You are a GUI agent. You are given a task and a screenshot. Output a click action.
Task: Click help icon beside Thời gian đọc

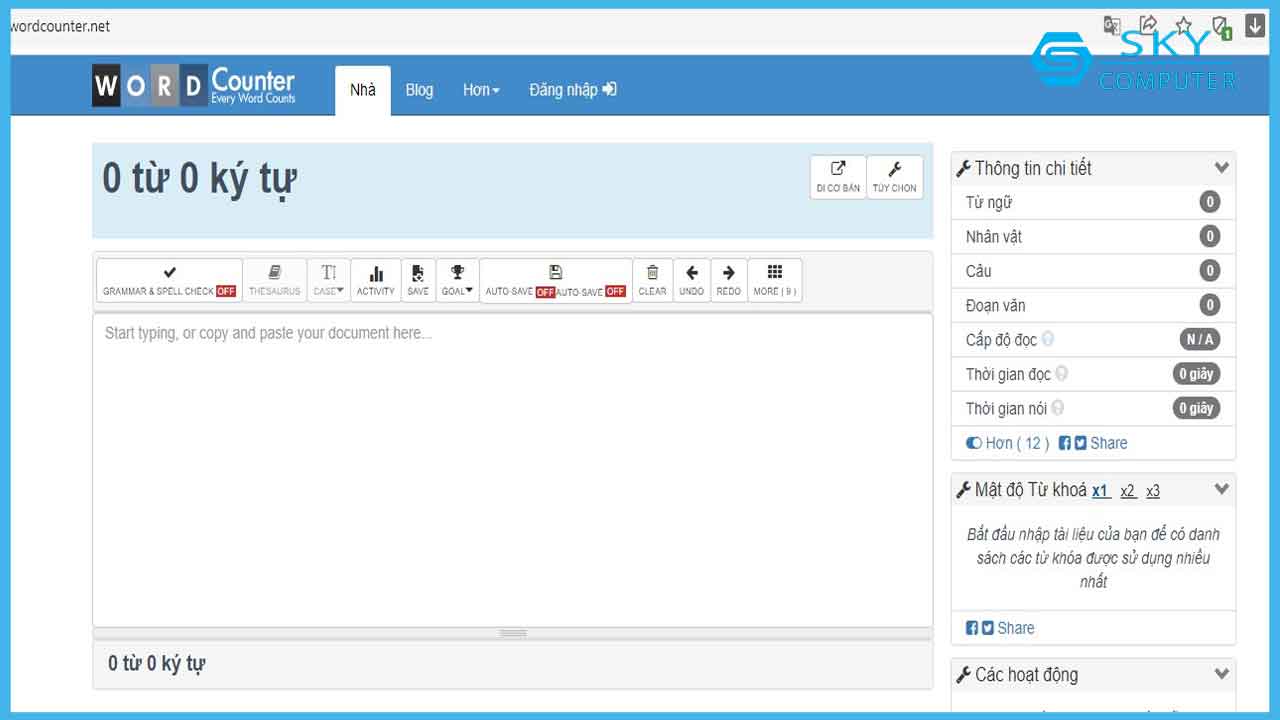pos(1062,373)
